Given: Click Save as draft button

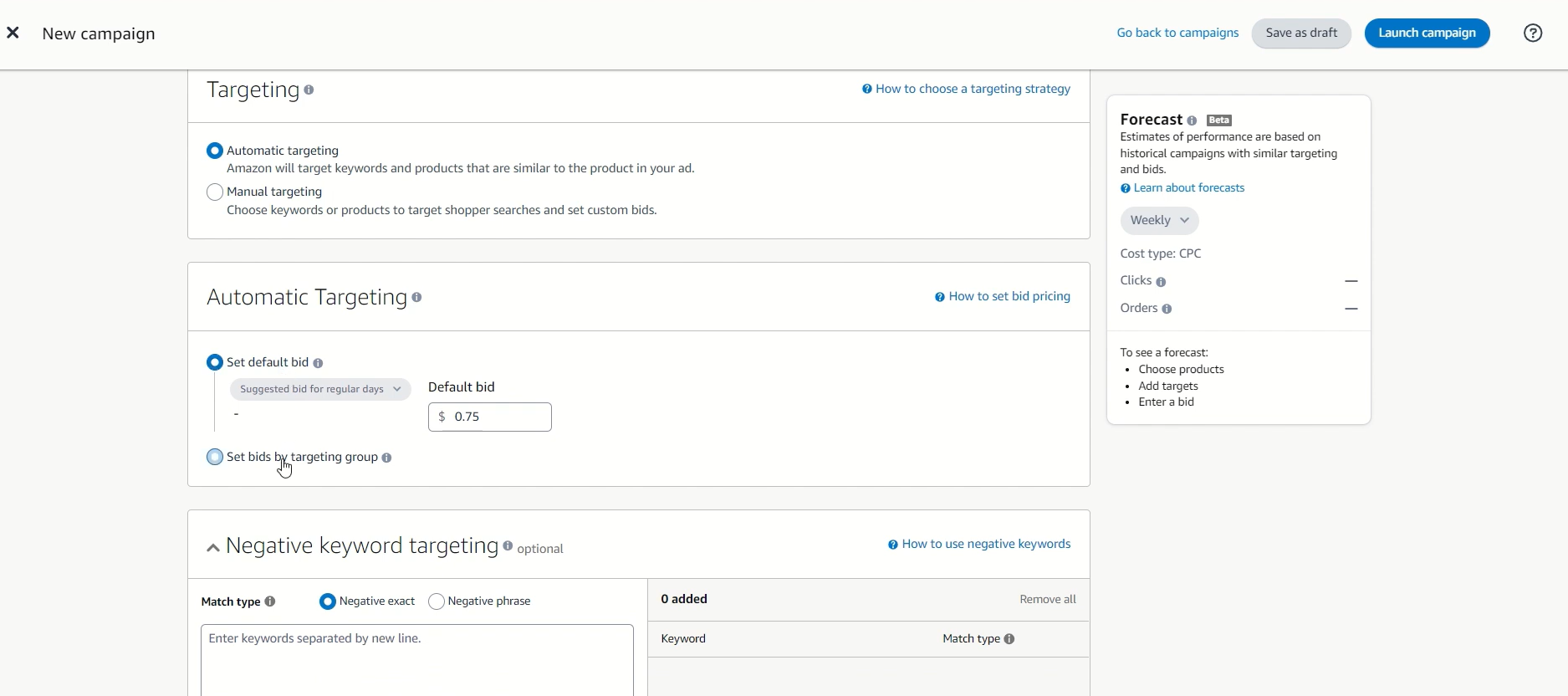Looking at the screenshot, I should (1301, 33).
